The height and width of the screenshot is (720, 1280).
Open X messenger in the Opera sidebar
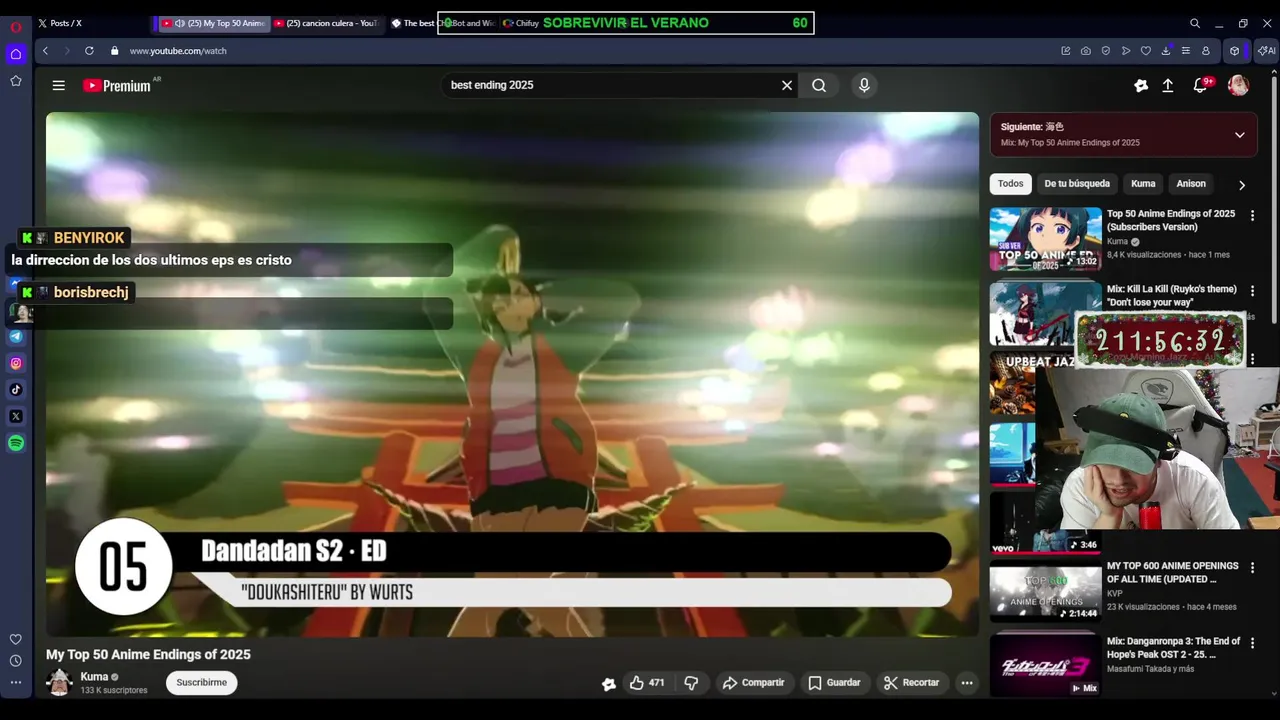click(16, 416)
